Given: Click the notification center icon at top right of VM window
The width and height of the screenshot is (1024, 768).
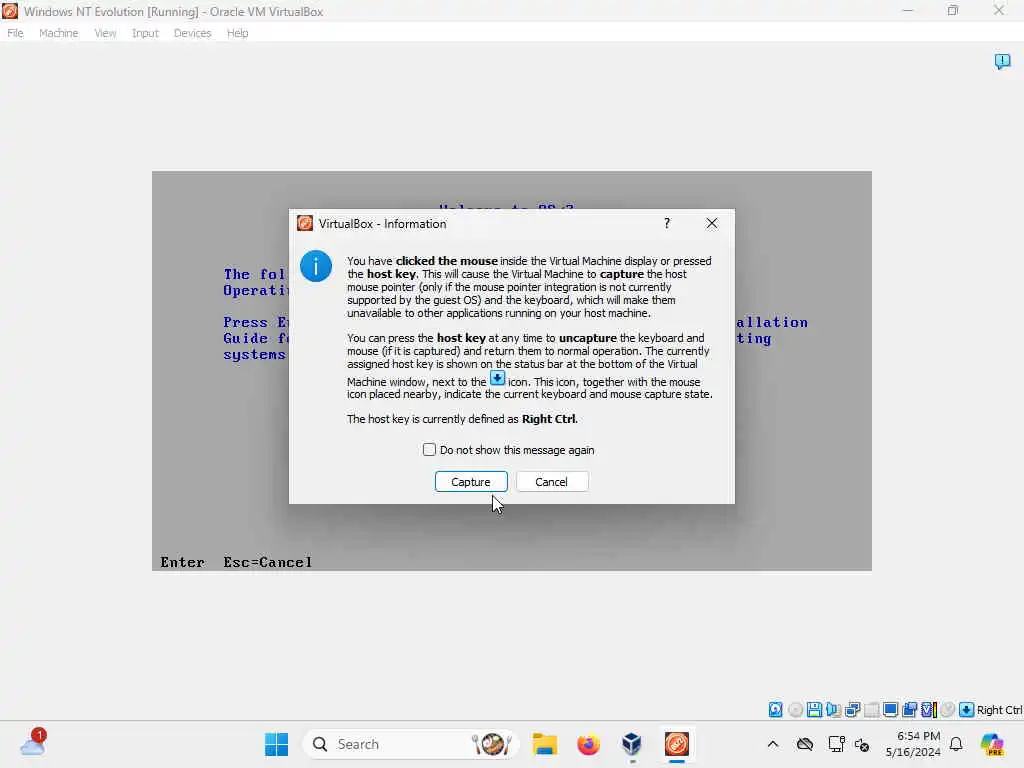Looking at the screenshot, I should point(1002,61).
